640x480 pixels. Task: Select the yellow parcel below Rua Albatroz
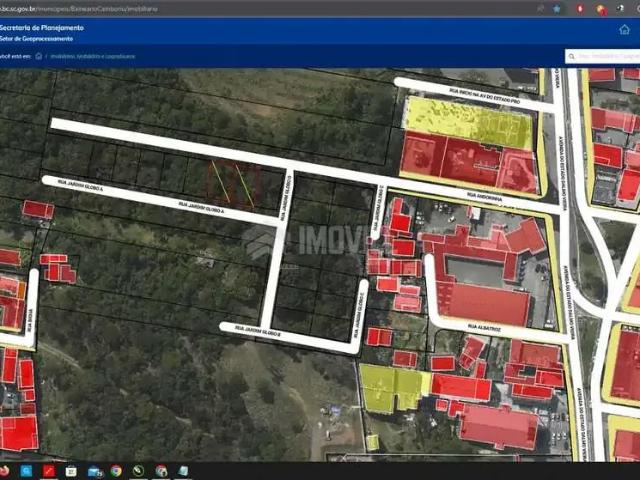(394, 388)
